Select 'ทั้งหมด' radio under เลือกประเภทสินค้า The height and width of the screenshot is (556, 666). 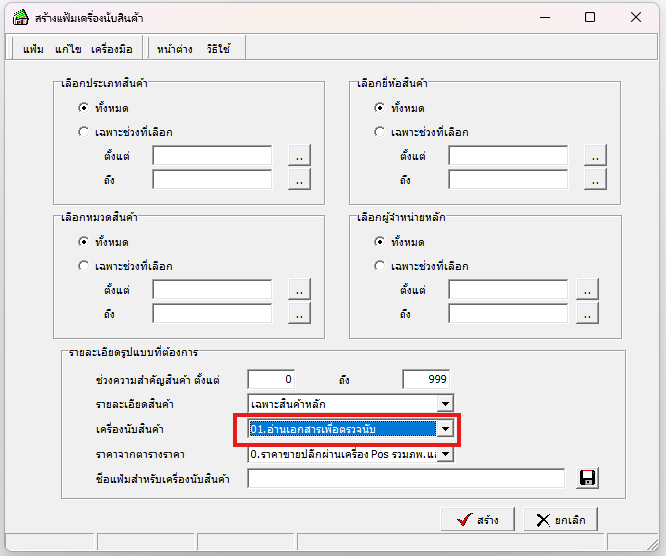(x=84, y=107)
